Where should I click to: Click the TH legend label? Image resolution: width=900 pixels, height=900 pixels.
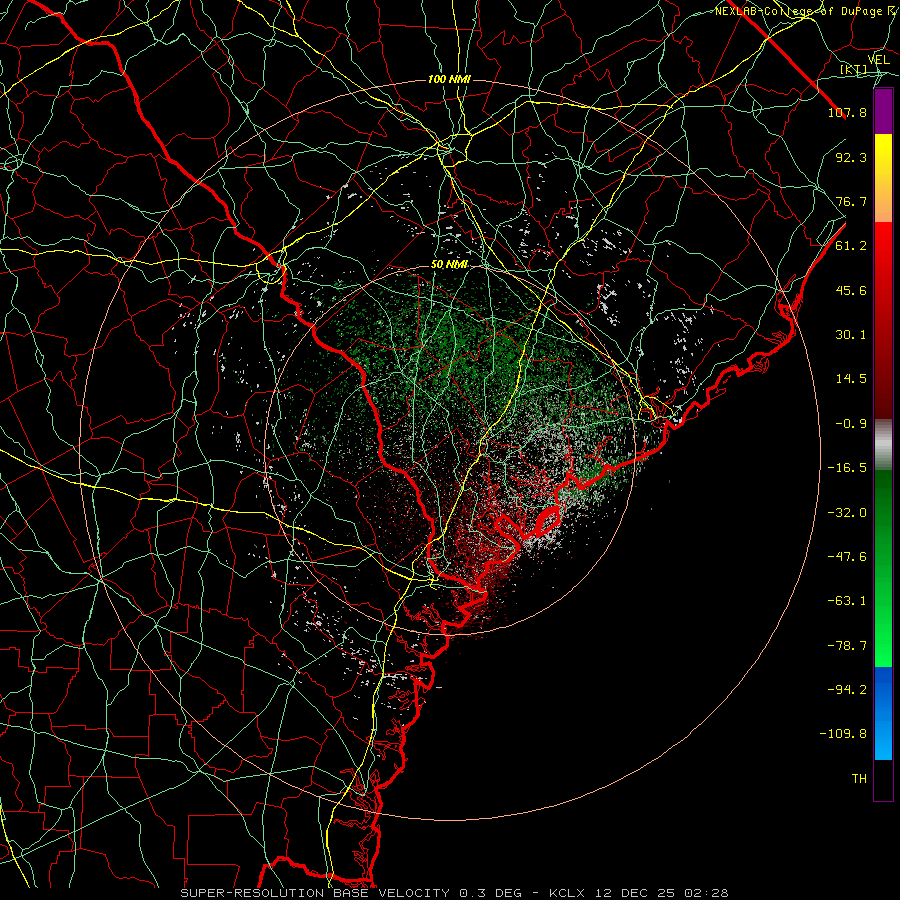859,779
